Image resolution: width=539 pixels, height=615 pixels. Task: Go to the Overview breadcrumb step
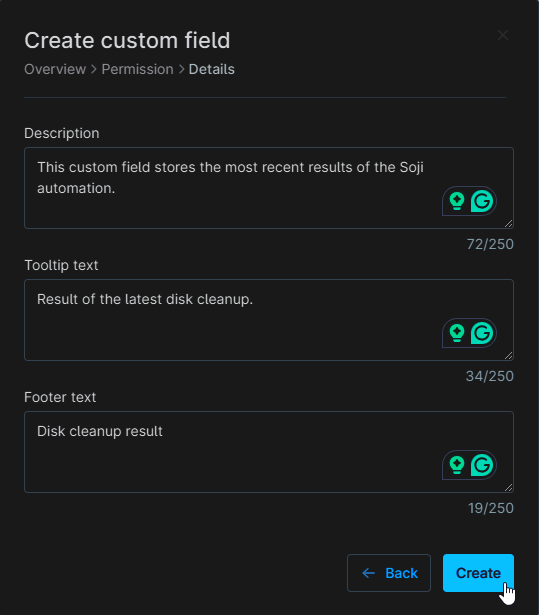point(55,69)
